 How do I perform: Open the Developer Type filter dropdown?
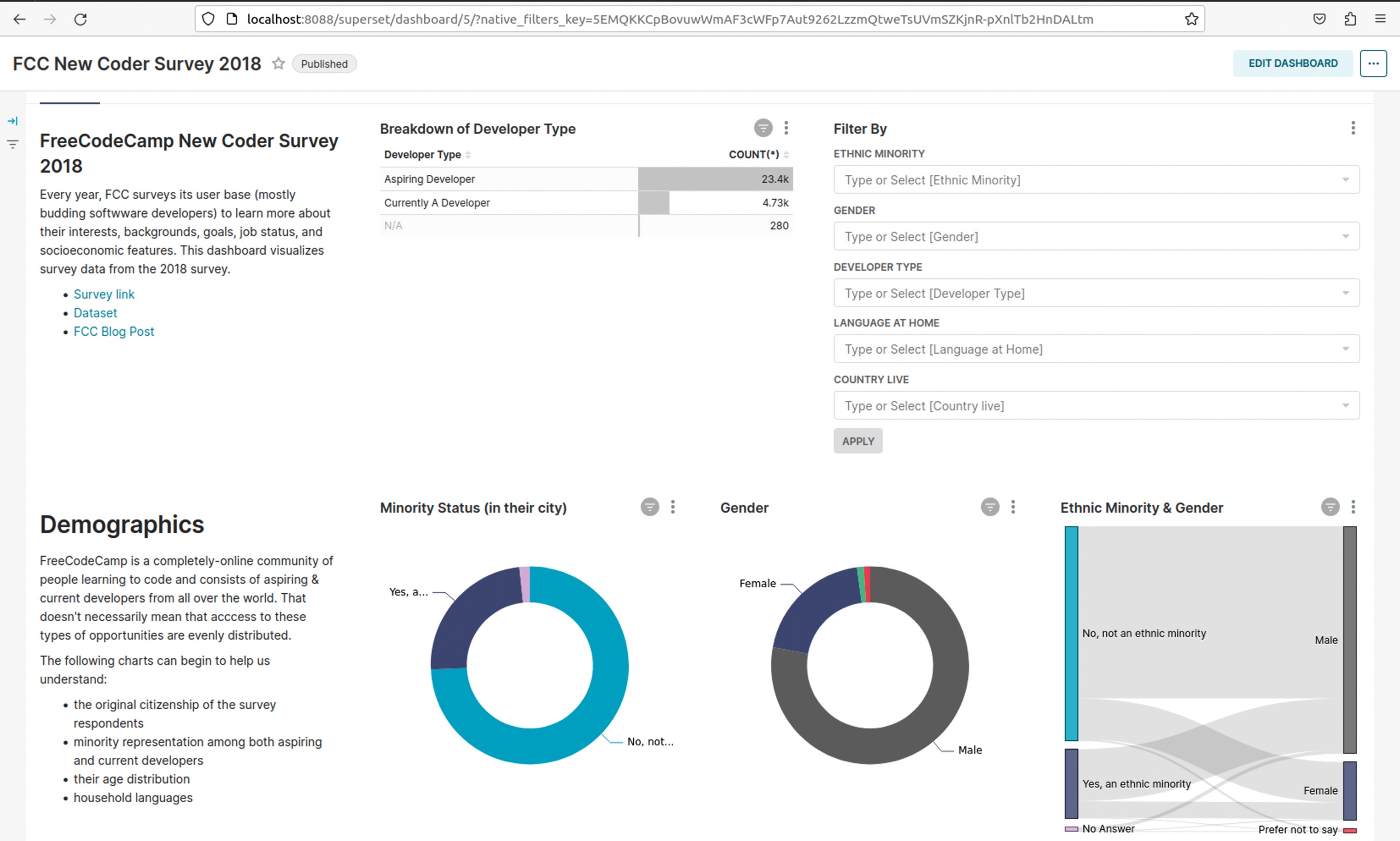1096,293
